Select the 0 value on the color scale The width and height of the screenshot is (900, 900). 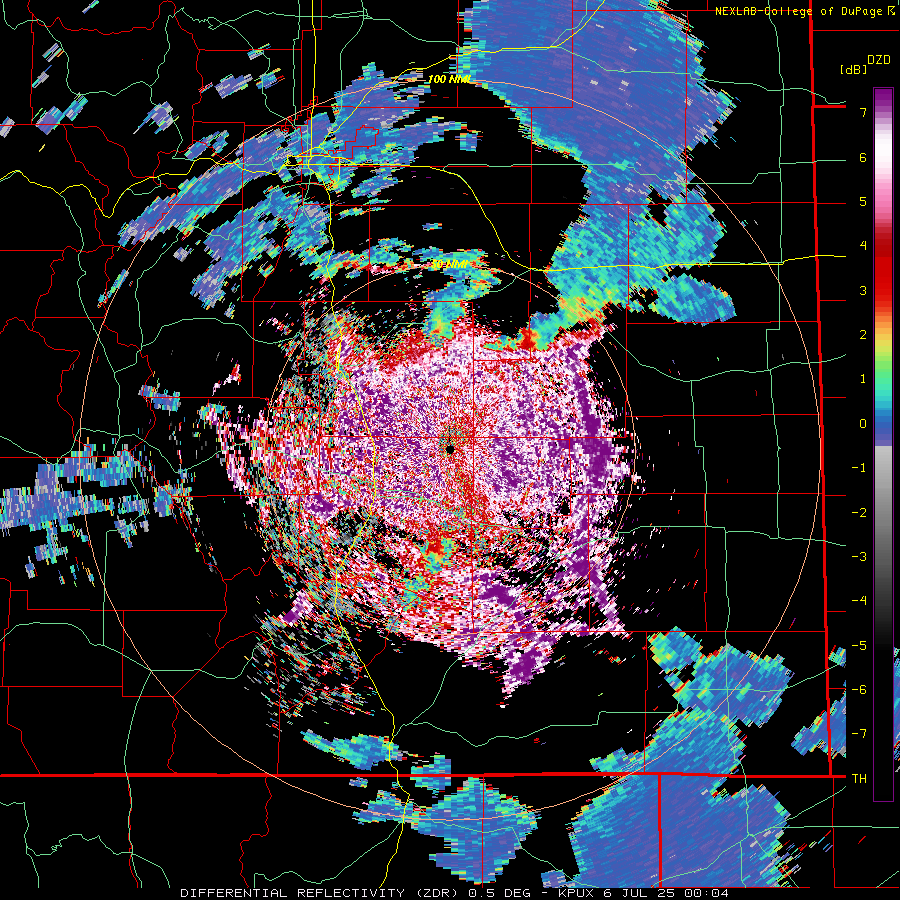click(863, 424)
